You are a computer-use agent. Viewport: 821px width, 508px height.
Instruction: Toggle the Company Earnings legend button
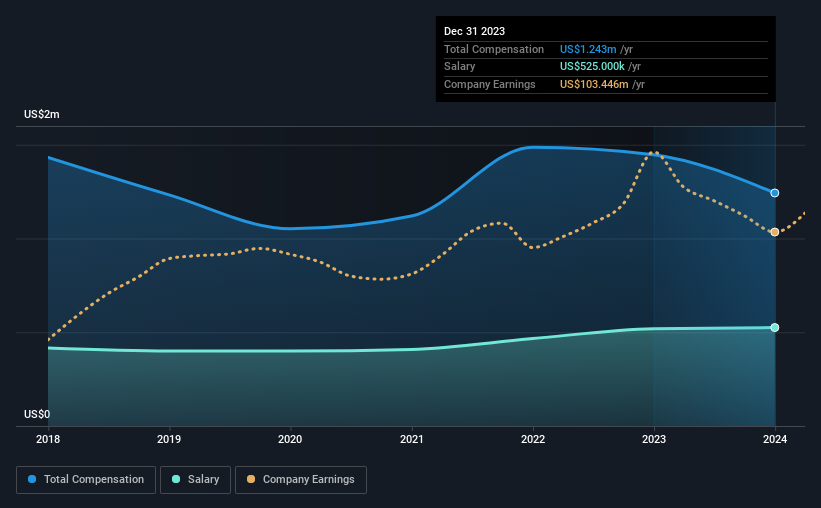pyautogui.click(x=301, y=480)
